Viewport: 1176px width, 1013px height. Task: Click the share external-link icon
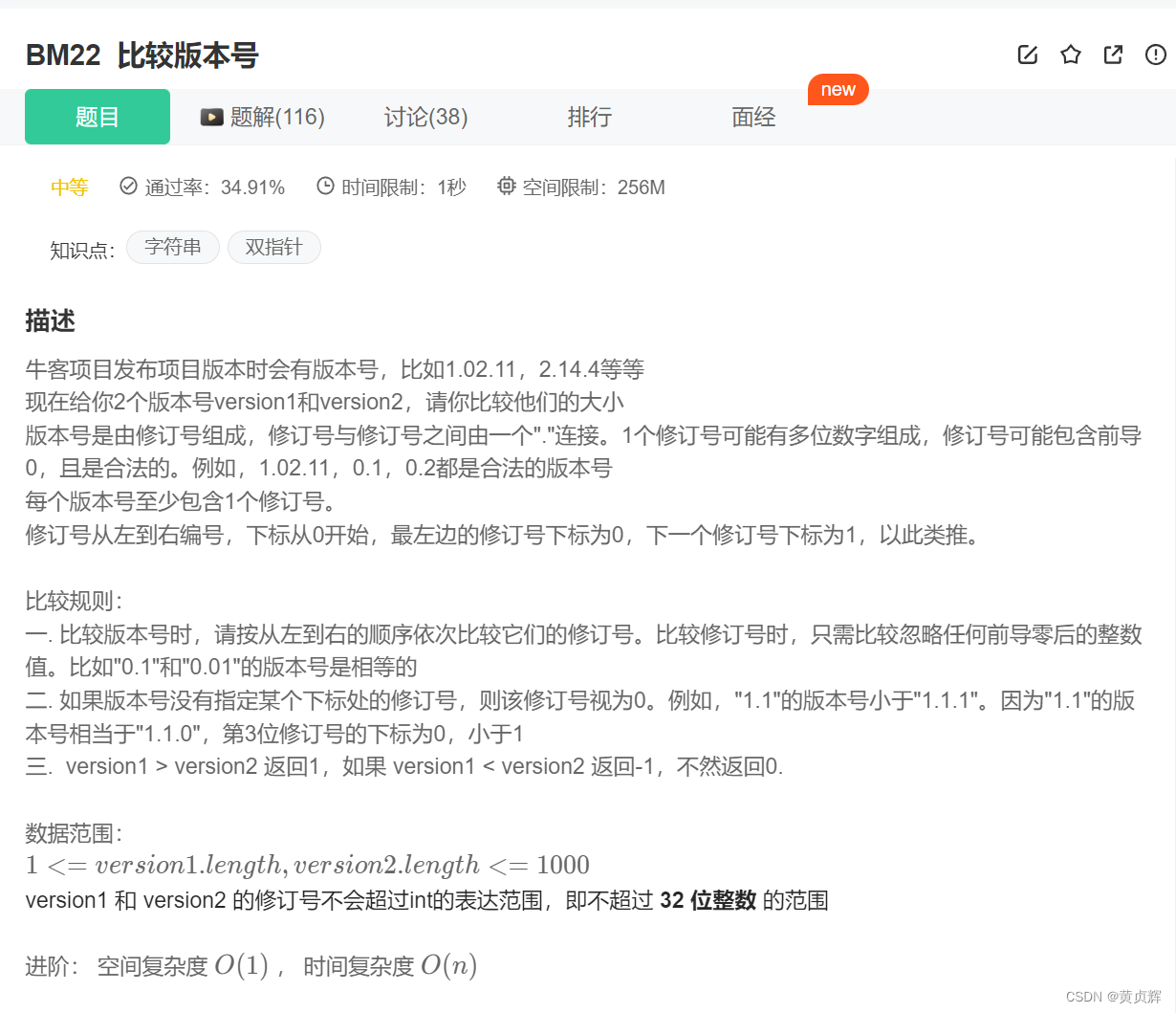(x=1113, y=55)
